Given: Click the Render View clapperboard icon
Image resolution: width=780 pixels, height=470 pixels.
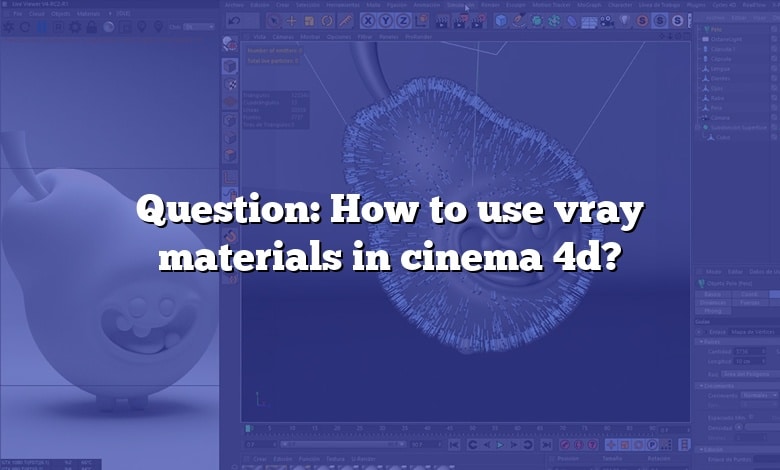Looking at the screenshot, I should [x=442, y=21].
